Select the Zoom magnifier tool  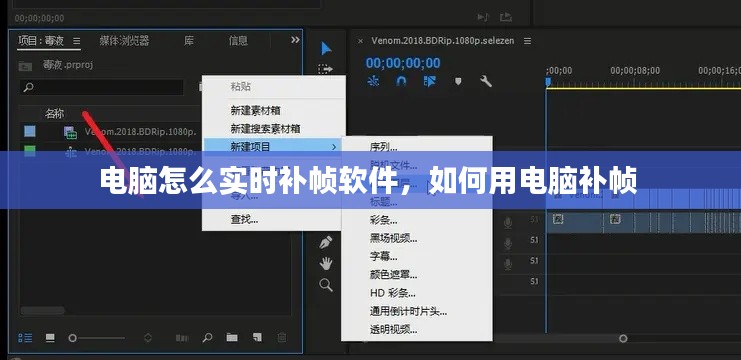[x=326, y=285]
